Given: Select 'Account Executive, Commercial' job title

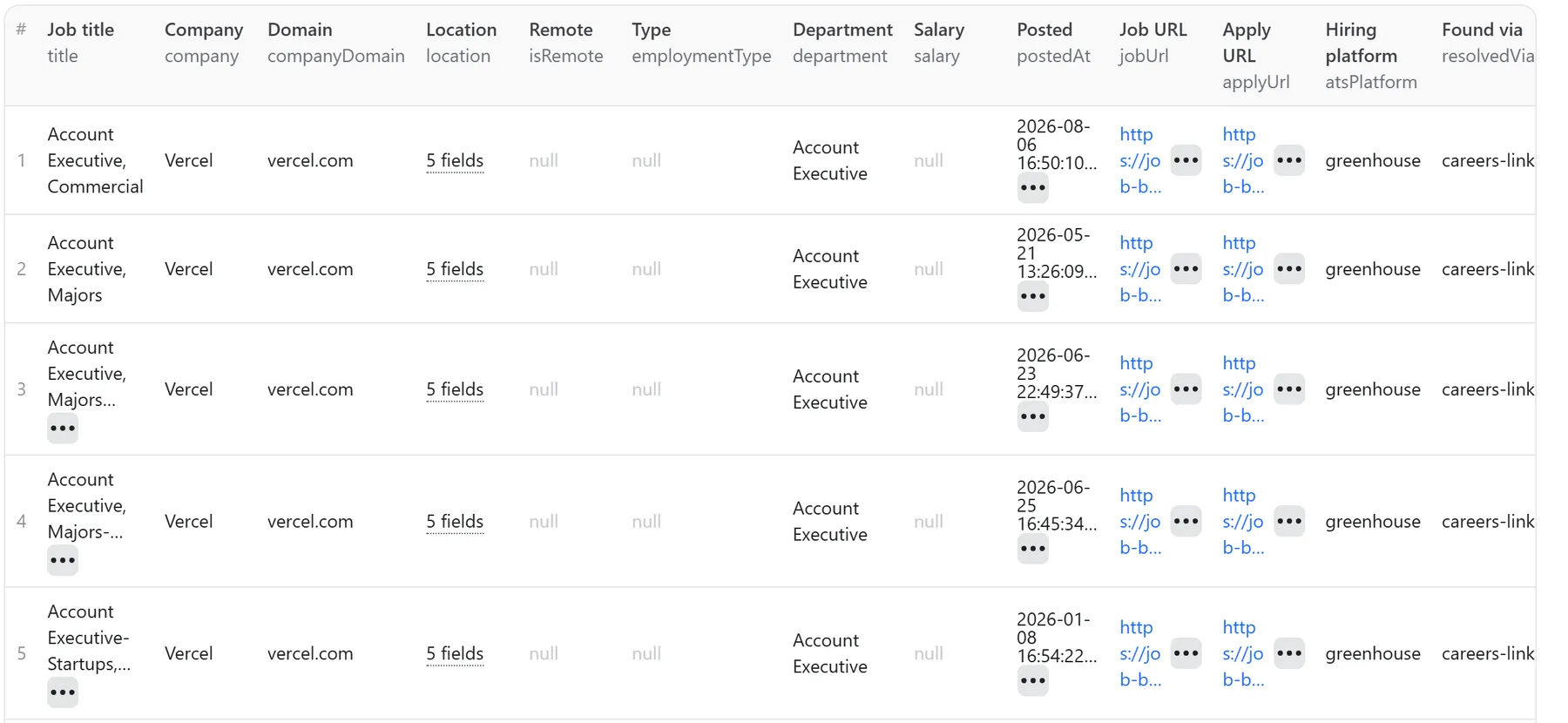Looking at the screenshot, I should [95, 160].
